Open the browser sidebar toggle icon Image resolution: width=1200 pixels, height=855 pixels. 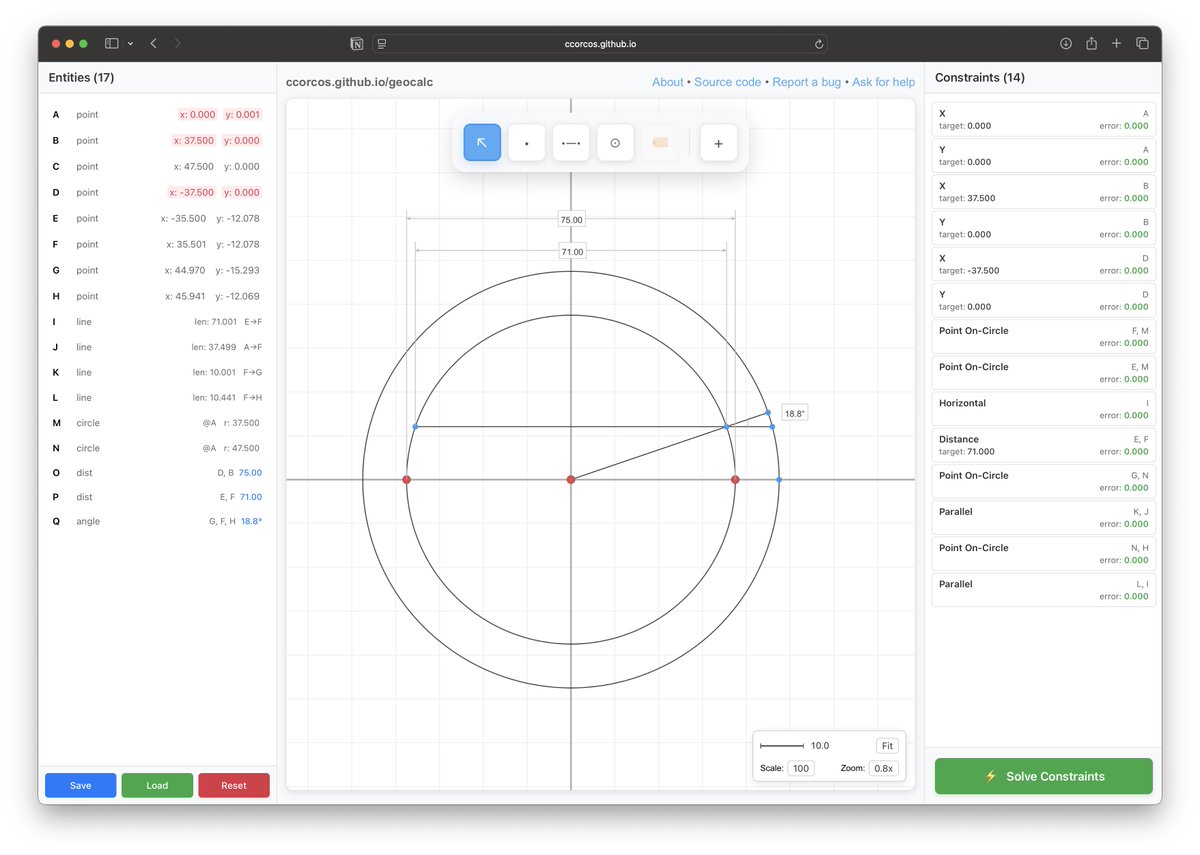(112, 43)
